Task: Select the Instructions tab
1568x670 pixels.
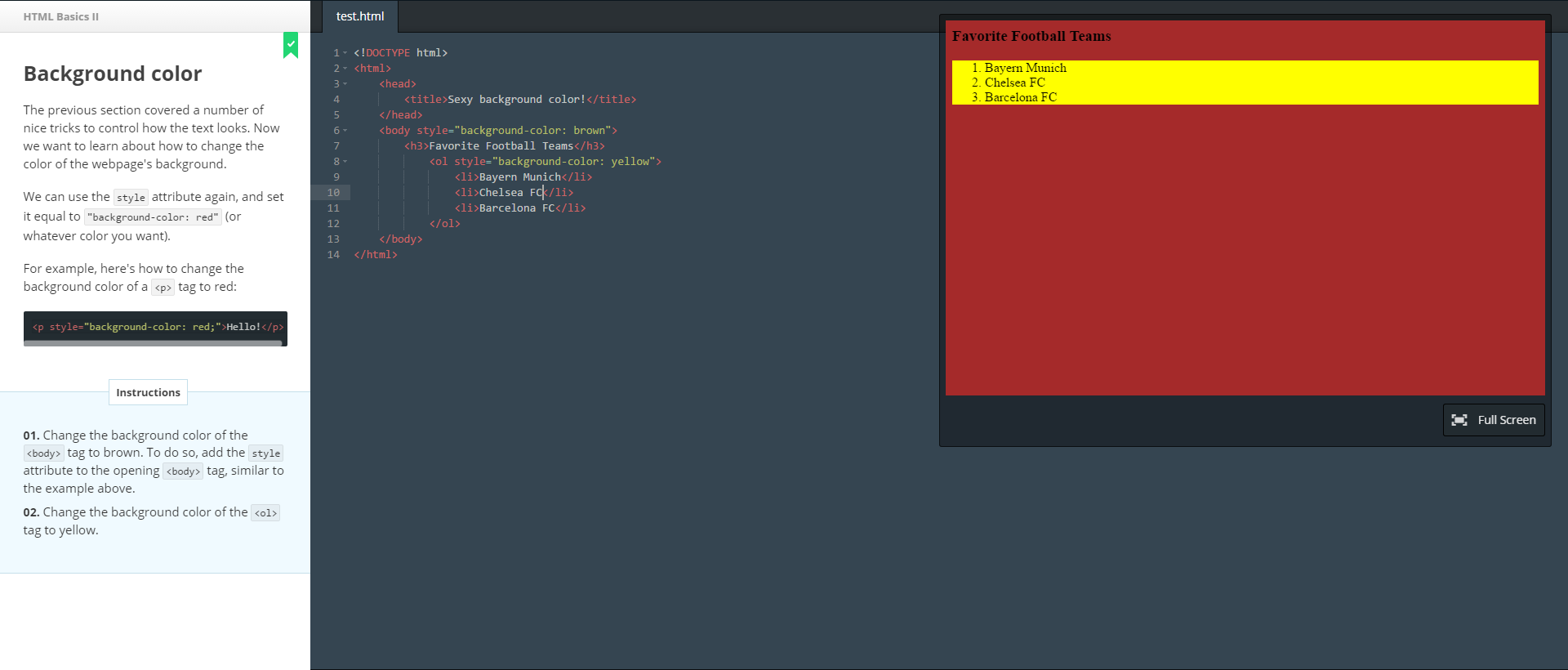Action: (148, 393)
